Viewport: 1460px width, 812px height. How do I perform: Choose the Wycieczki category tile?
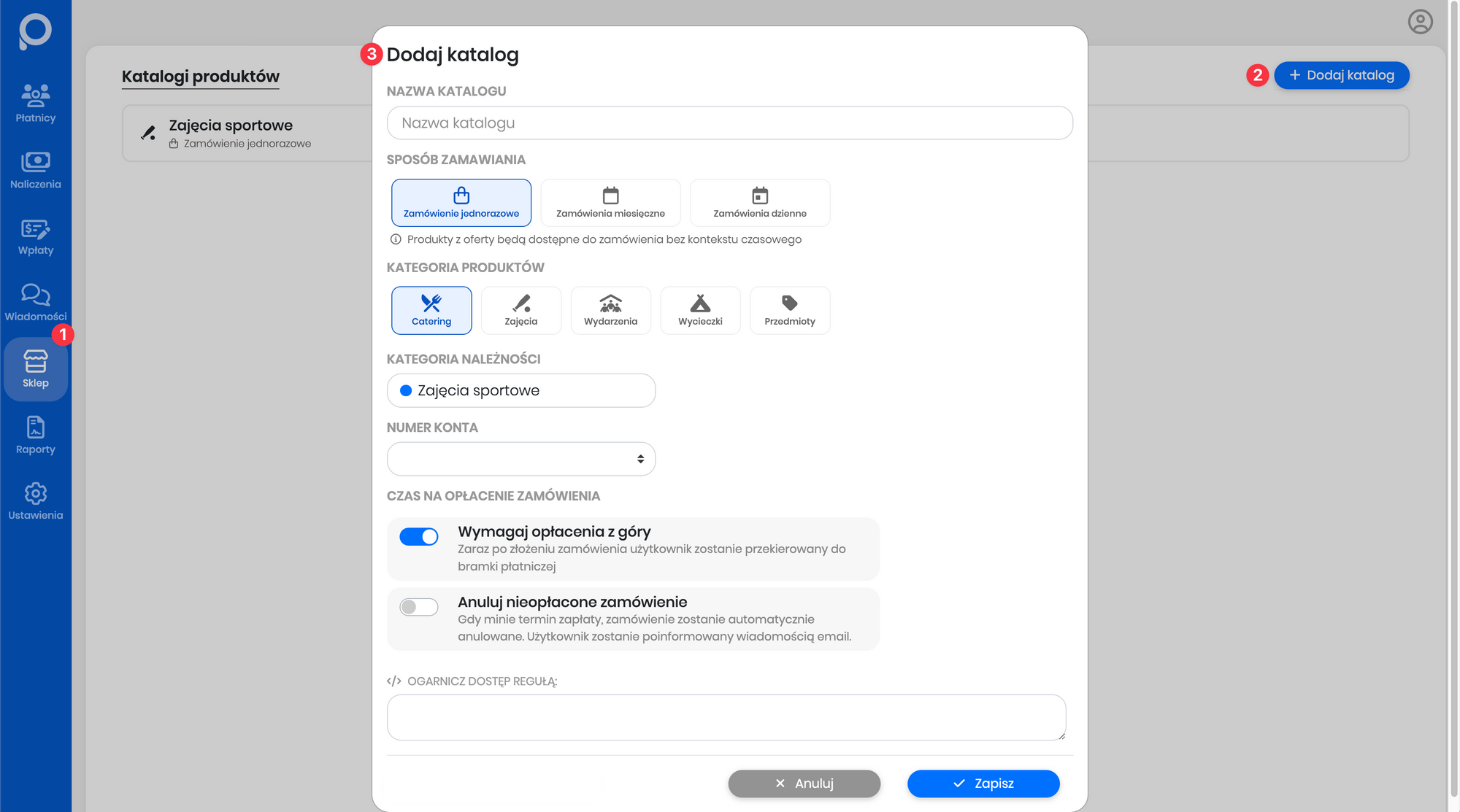[x=700, y=310]
